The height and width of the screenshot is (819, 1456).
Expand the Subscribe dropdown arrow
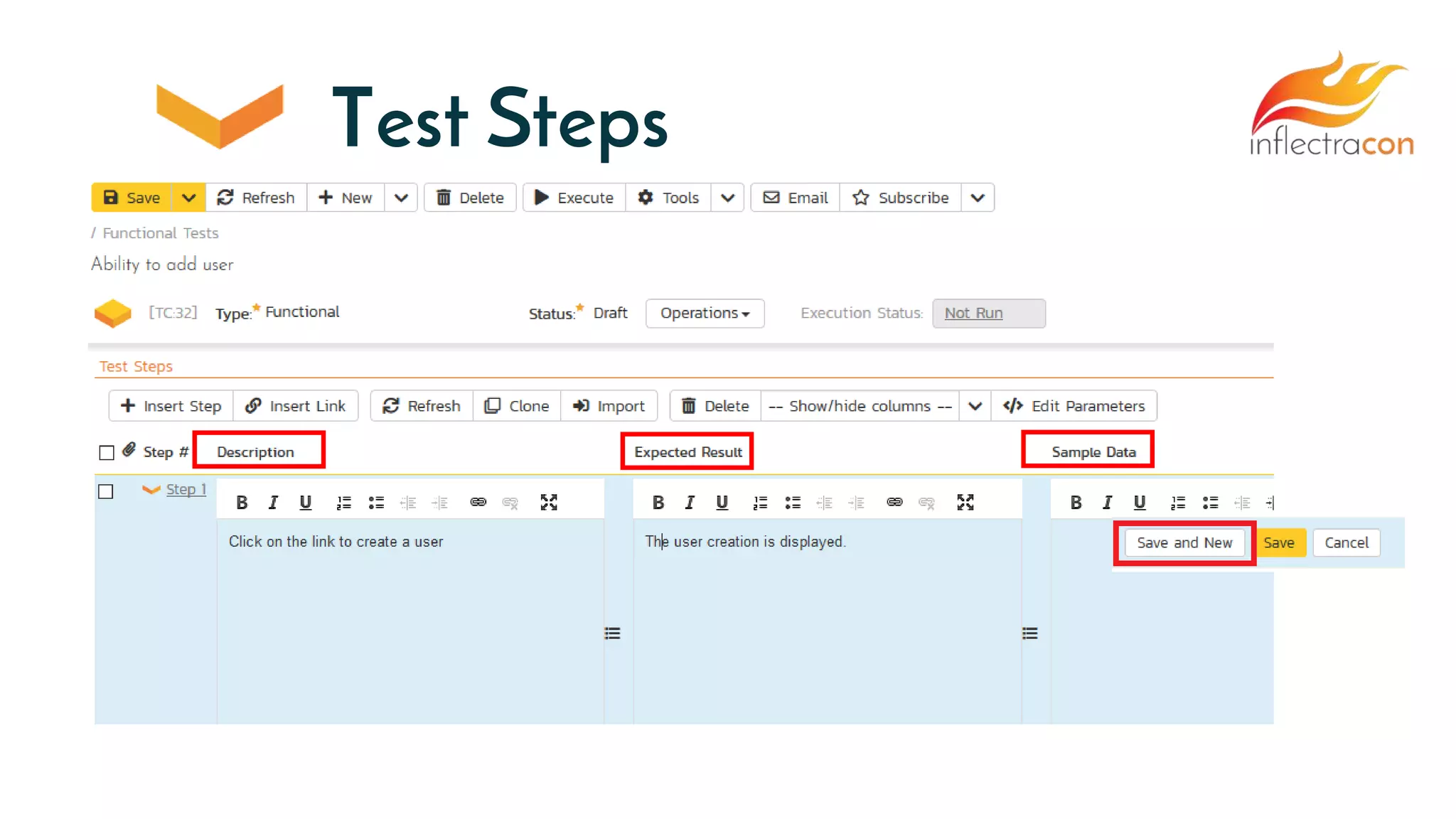click(978, 198)
